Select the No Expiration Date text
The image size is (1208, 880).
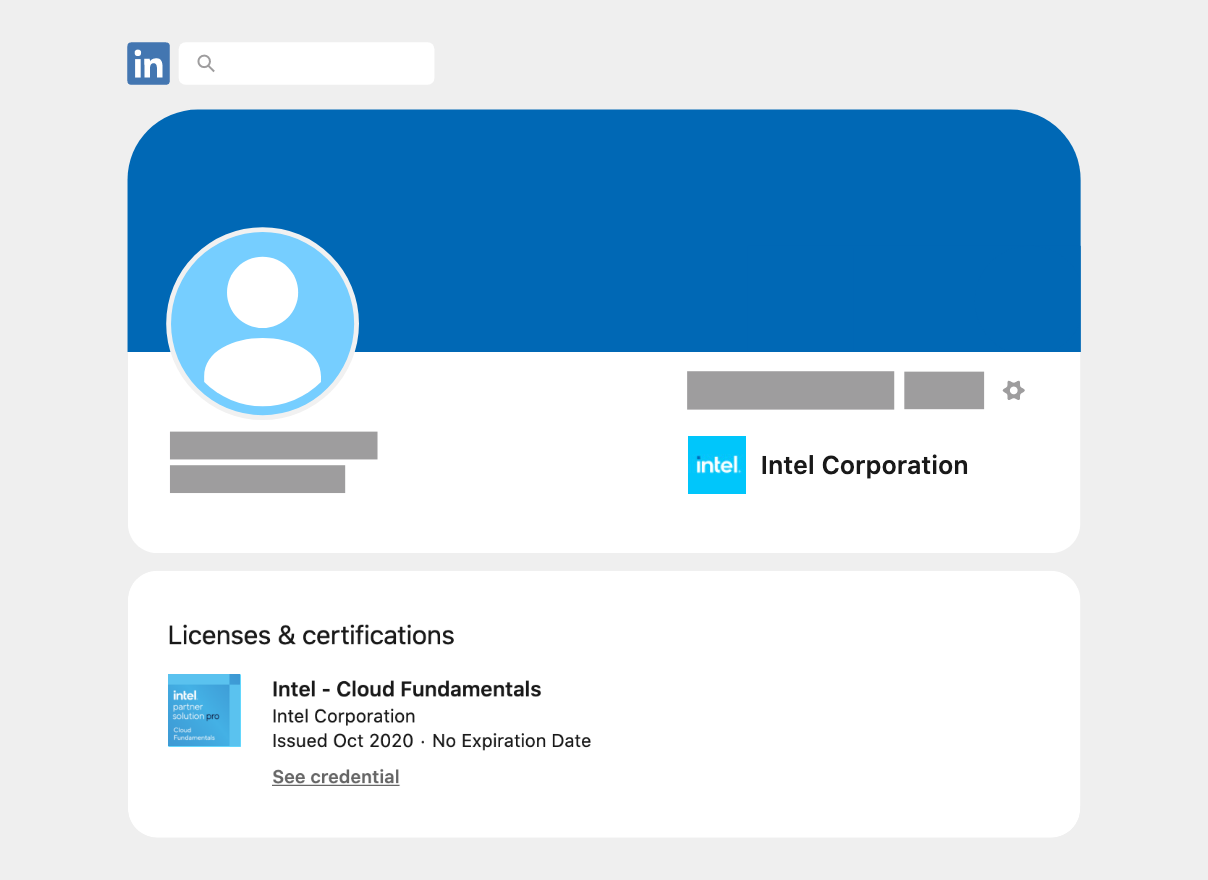pyautogui.click(x=512, y=741)
